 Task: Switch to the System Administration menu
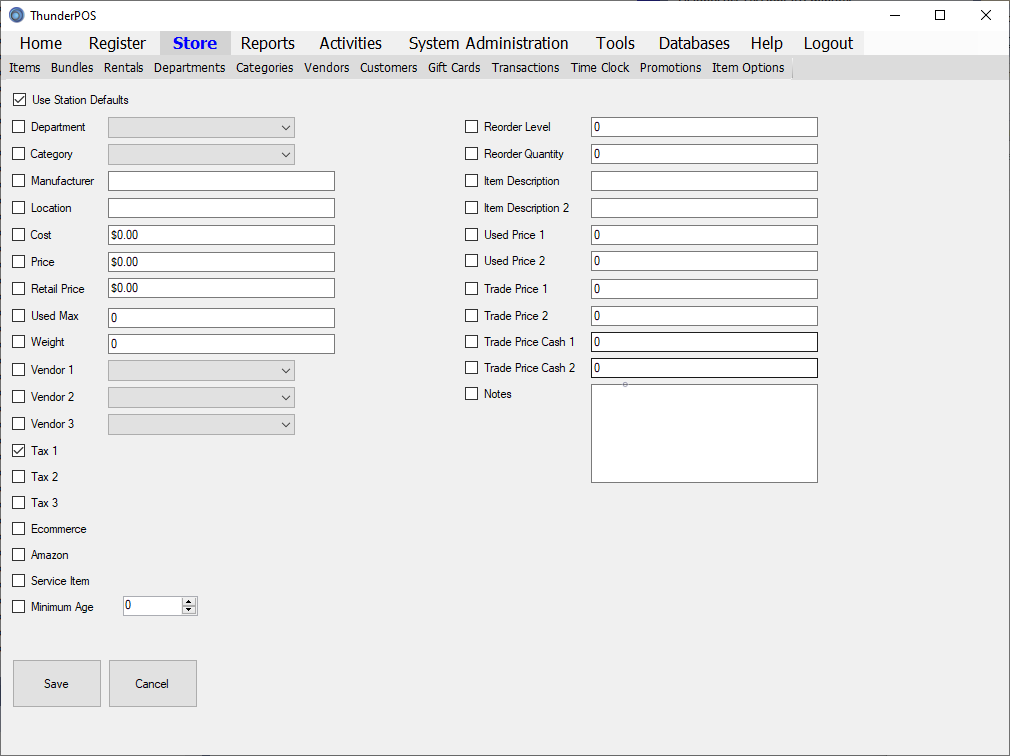[488, 43]
